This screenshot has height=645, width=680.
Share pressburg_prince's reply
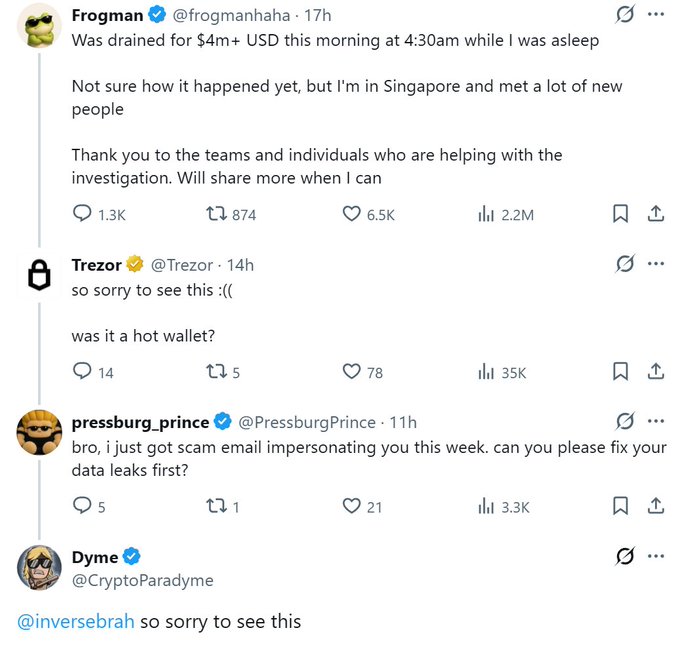coord(656,506)
